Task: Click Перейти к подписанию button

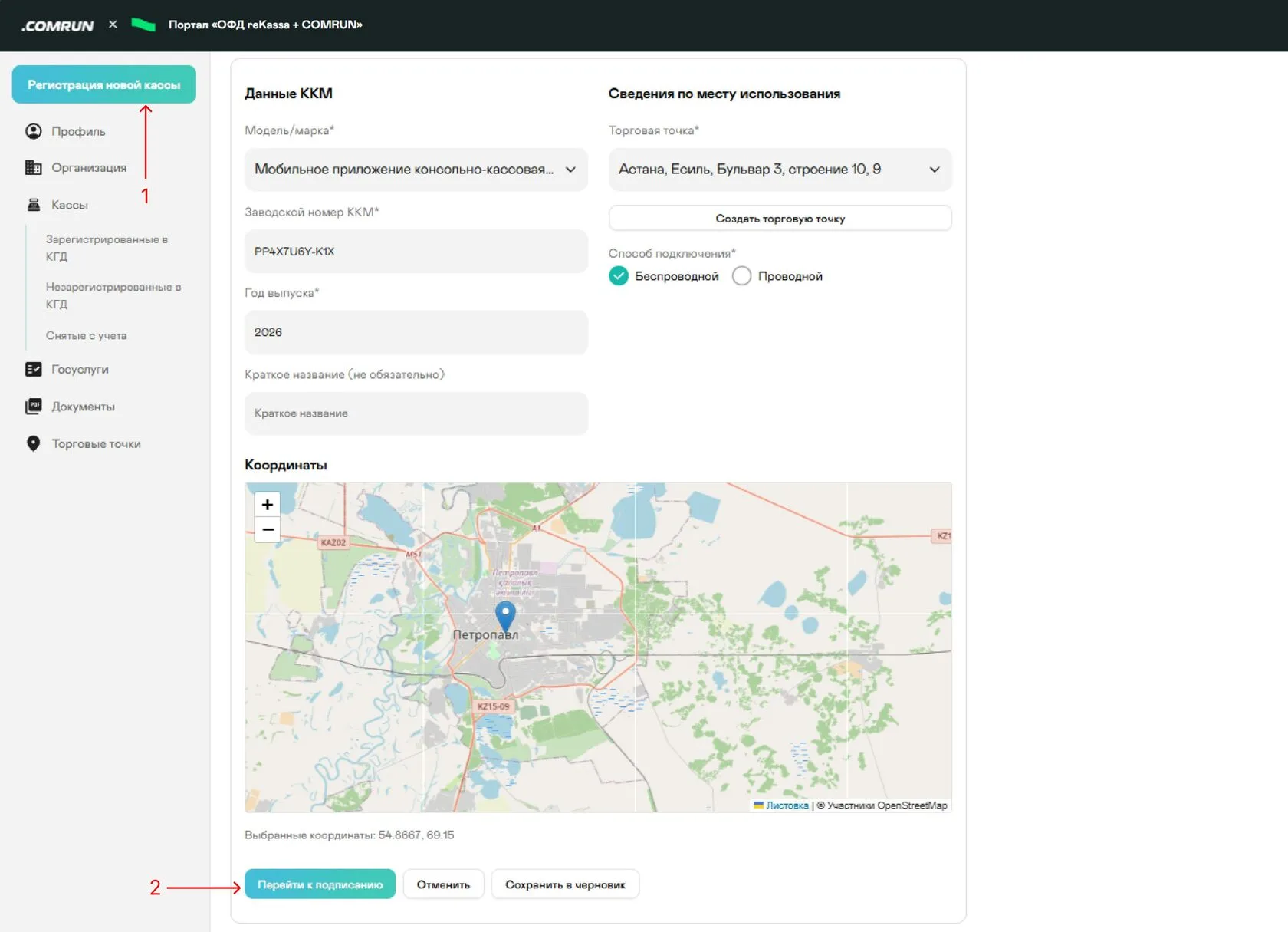Action: pyautogui.click(x=320, y=884)
